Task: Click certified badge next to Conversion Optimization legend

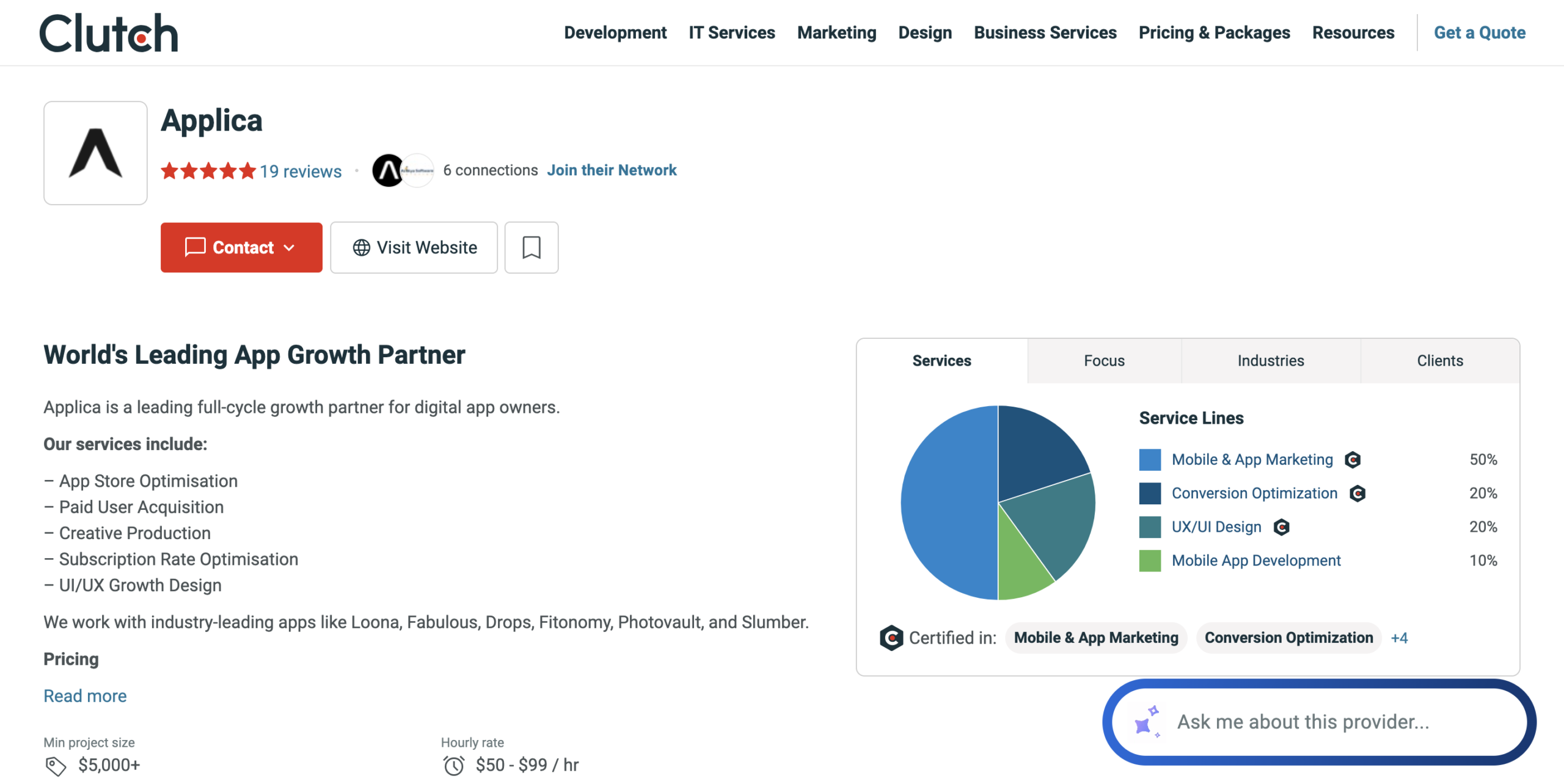Action: click(1357, 493)
